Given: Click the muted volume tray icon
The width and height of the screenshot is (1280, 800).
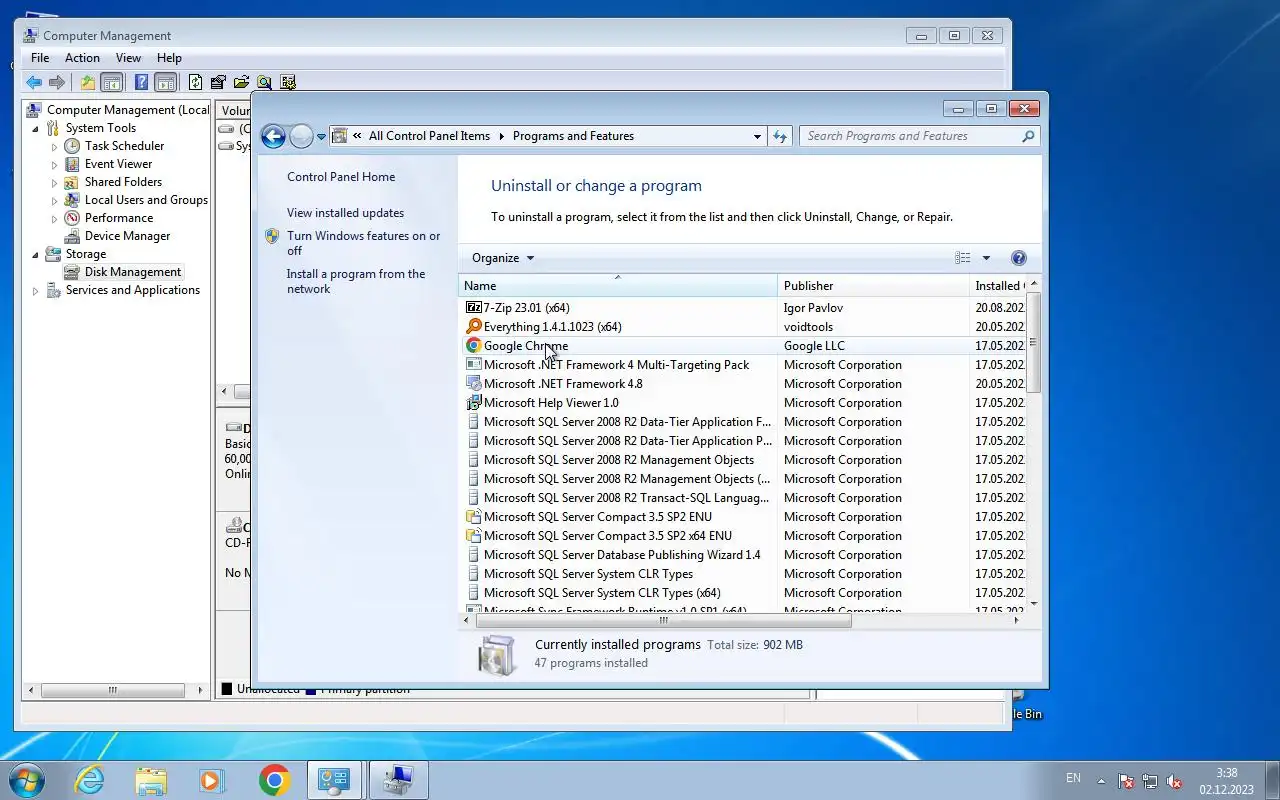Looking at the screenshot, I should [1175, 781].
